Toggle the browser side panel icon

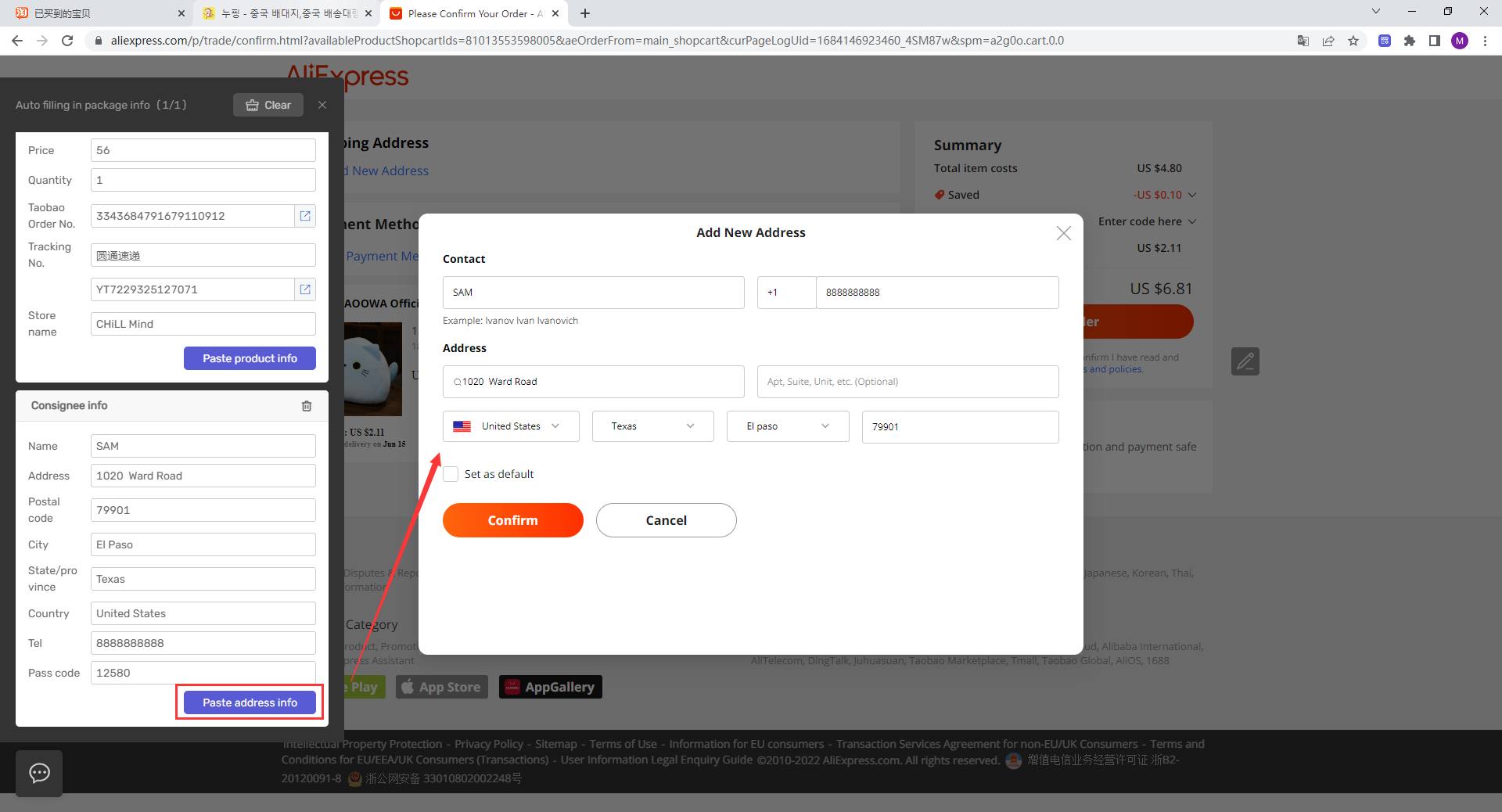tap(1435, 41)
